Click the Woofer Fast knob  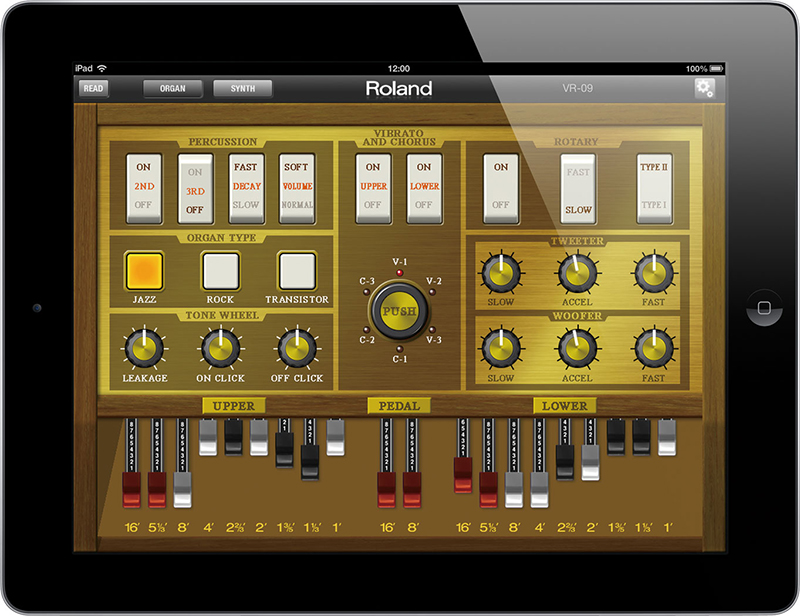click(653, 347)
